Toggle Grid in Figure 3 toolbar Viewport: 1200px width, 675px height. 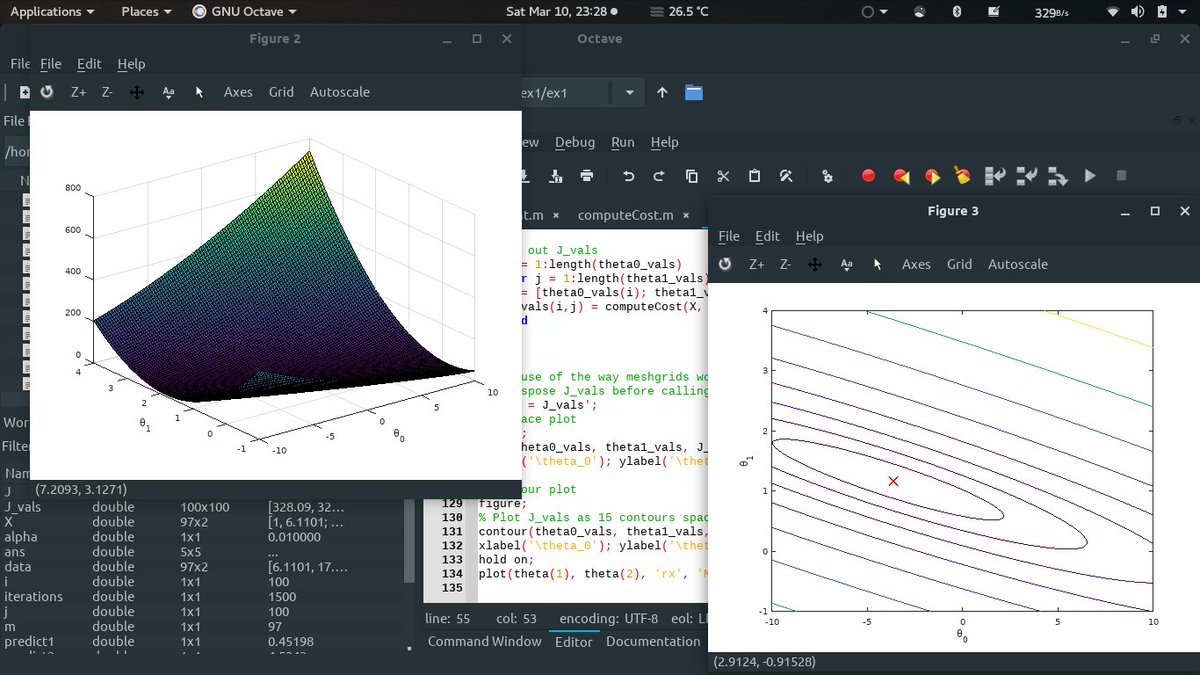tap(959, 264)
